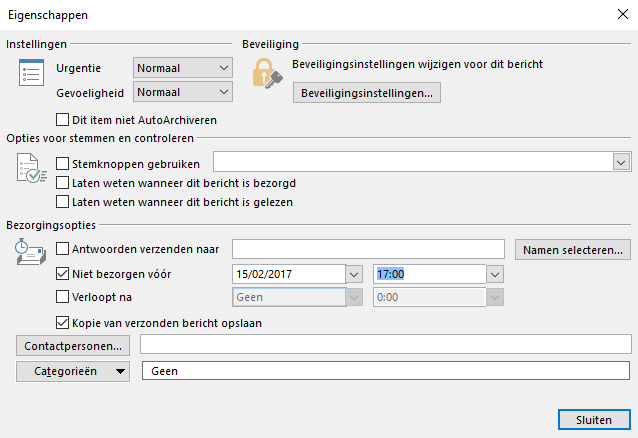Click the 'Bezorgingsopties' heading

[x=51, y=225]
